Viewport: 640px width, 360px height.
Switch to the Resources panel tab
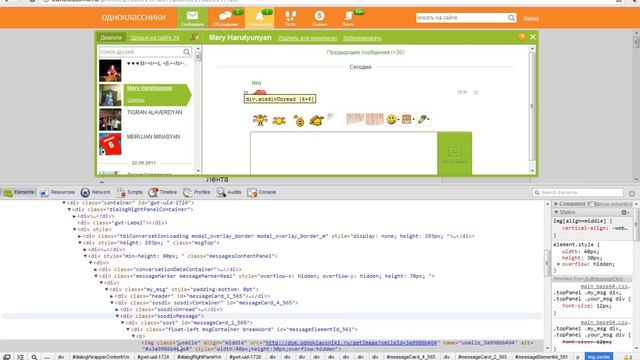[x=57, y=192]
